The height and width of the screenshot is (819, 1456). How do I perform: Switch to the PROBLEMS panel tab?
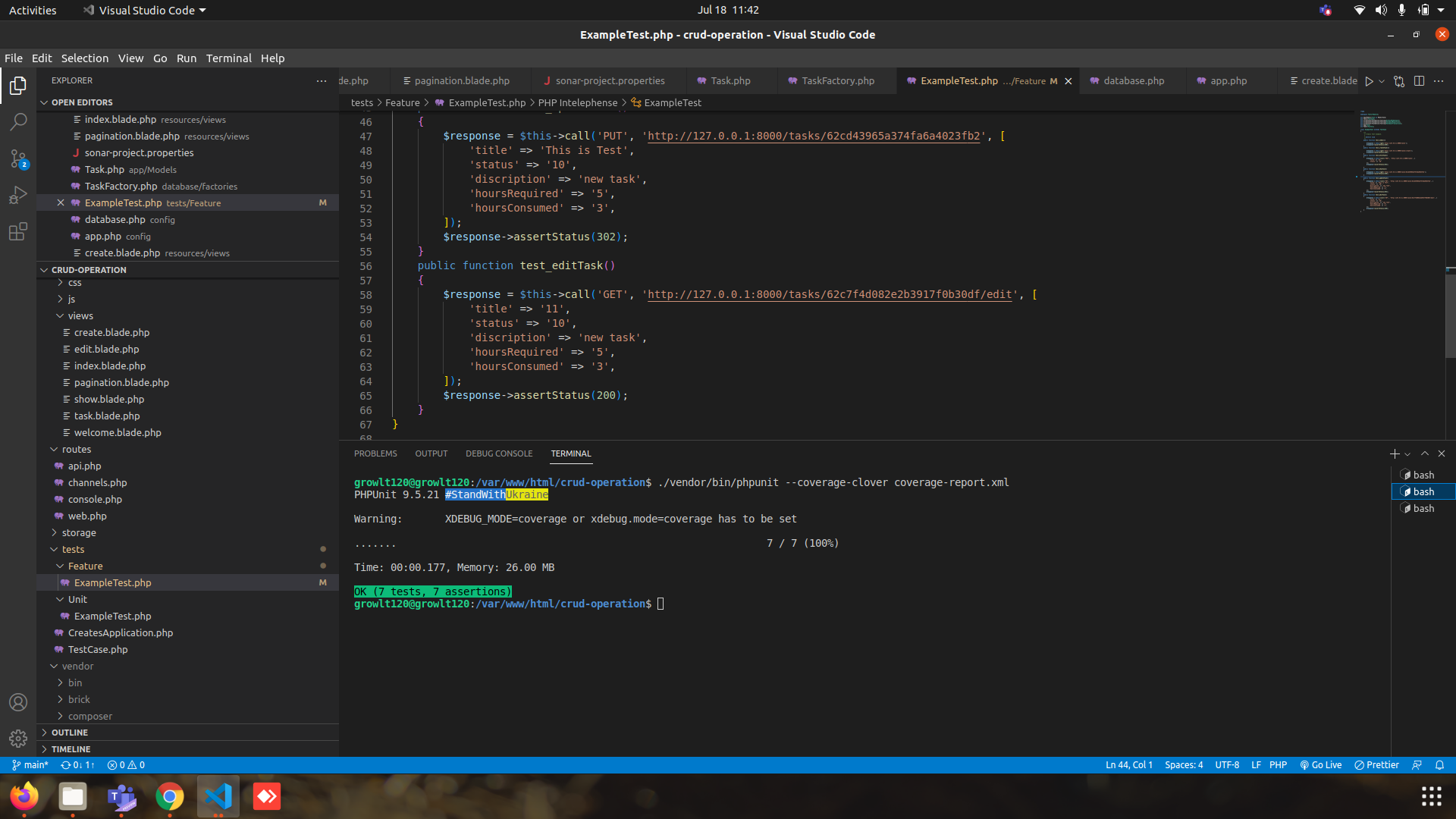pyautogui.click(x=375, y=453)
